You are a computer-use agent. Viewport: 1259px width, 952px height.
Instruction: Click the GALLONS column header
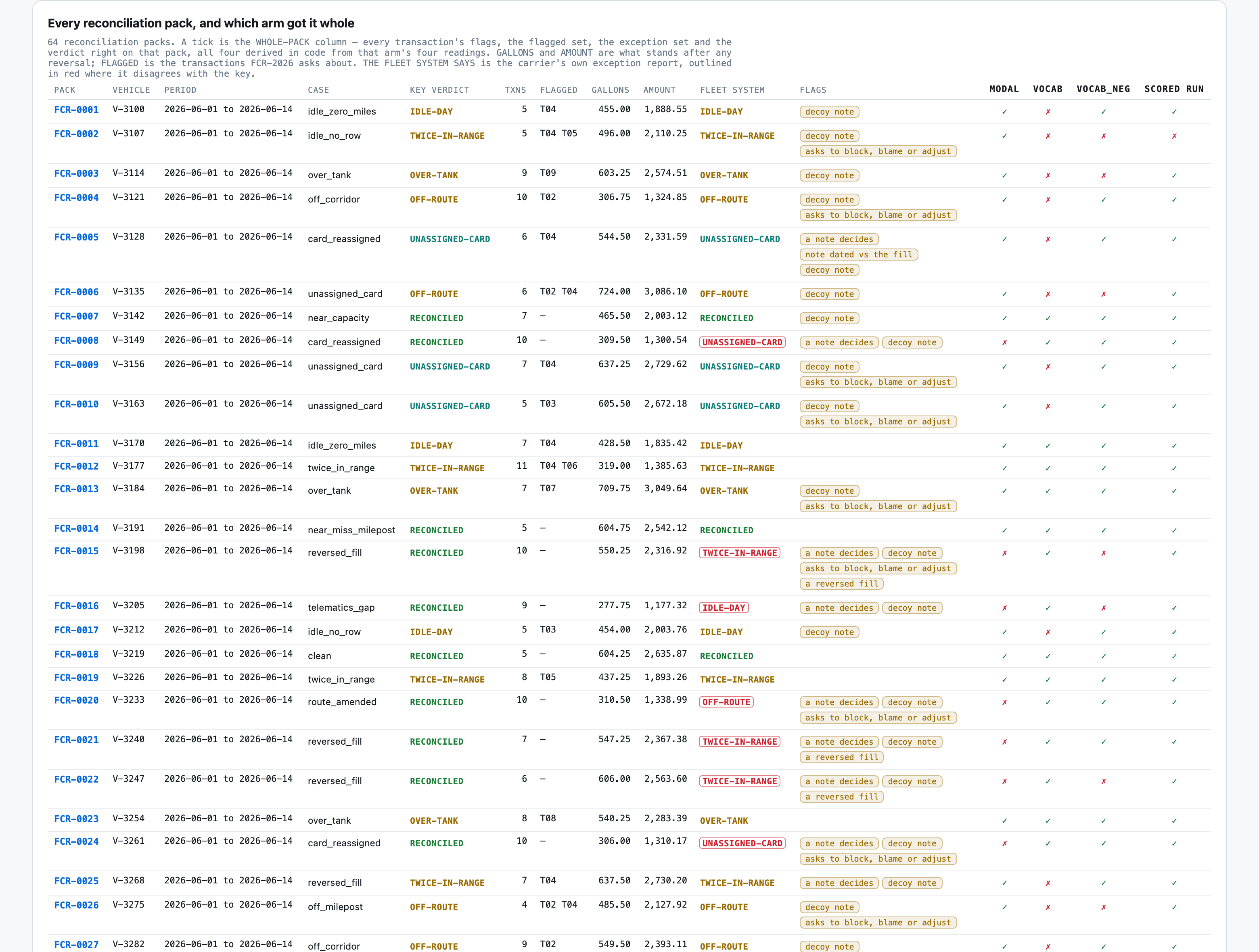pyautogui.click(x=610, y=90)
